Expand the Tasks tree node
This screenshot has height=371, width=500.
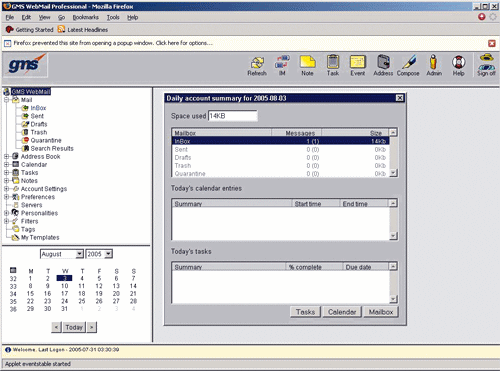(x=6, y=172)
